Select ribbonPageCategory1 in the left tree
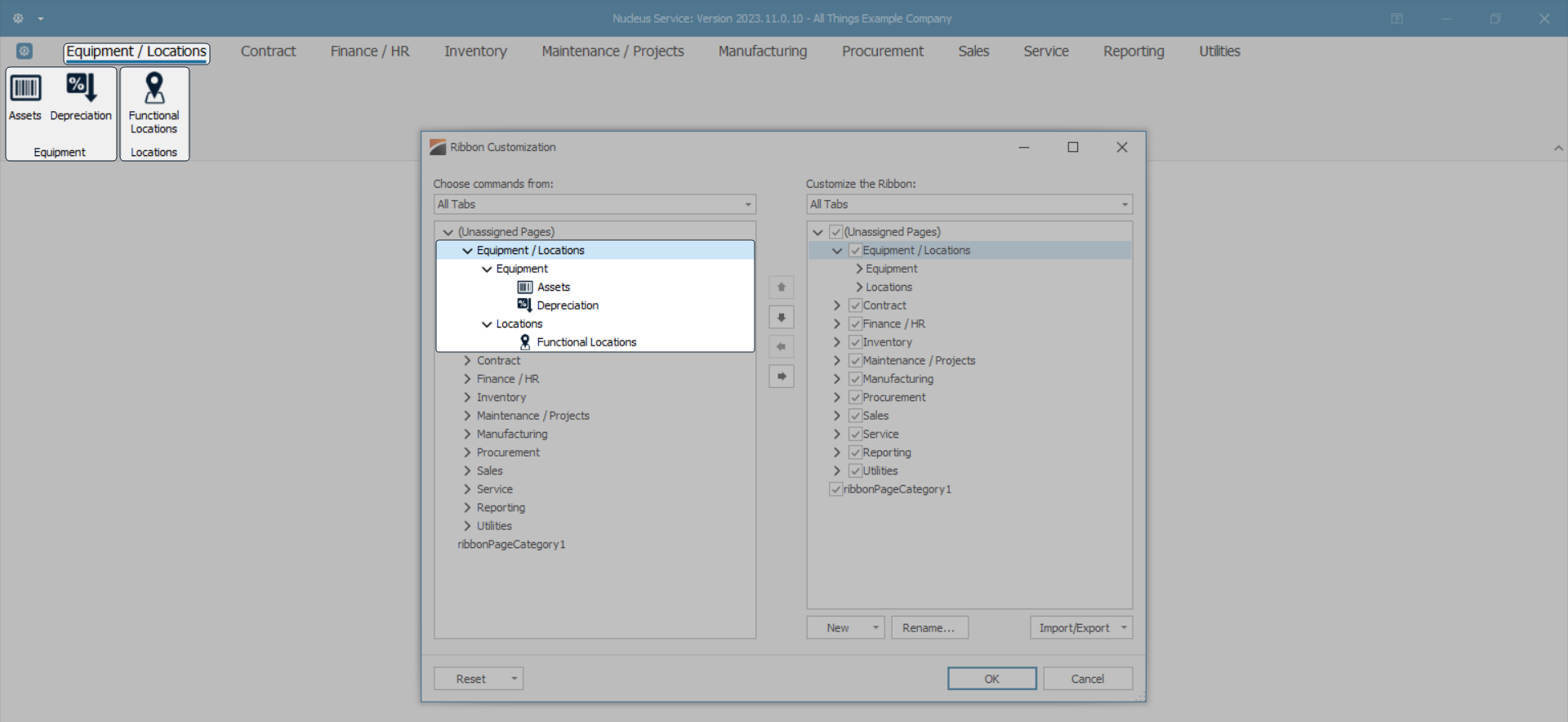 tap(511, 545)
